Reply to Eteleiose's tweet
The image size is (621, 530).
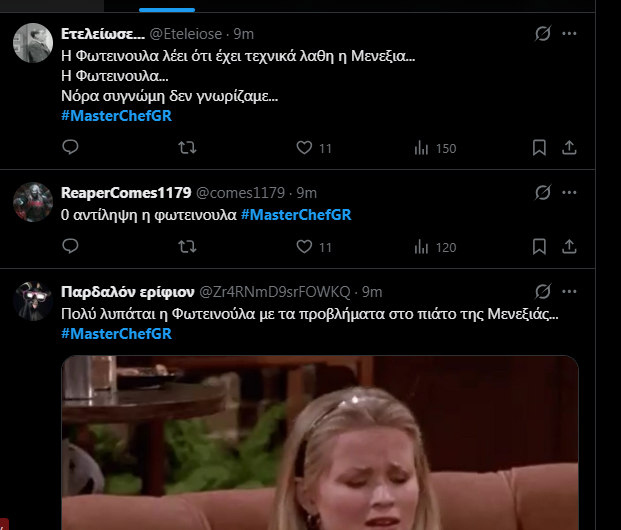70,147
